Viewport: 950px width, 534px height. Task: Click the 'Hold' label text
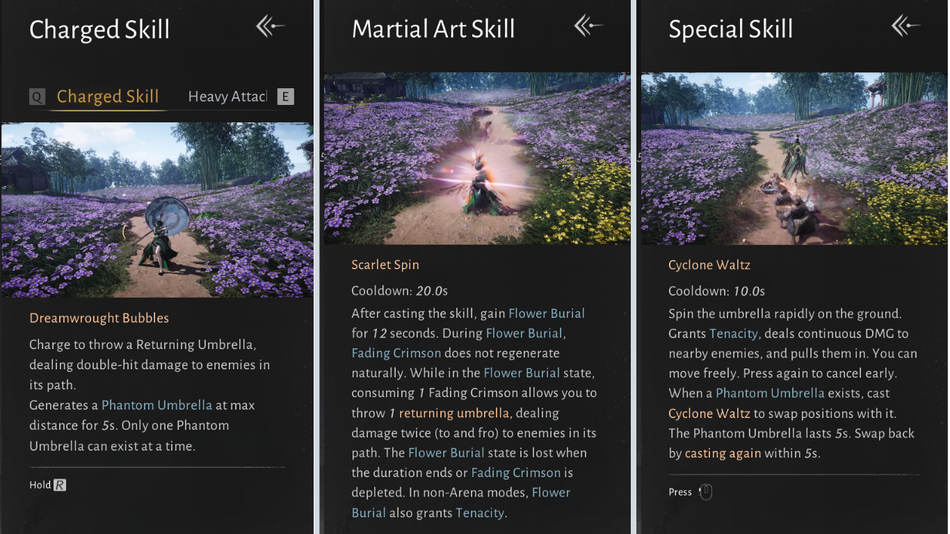point(40,485)
